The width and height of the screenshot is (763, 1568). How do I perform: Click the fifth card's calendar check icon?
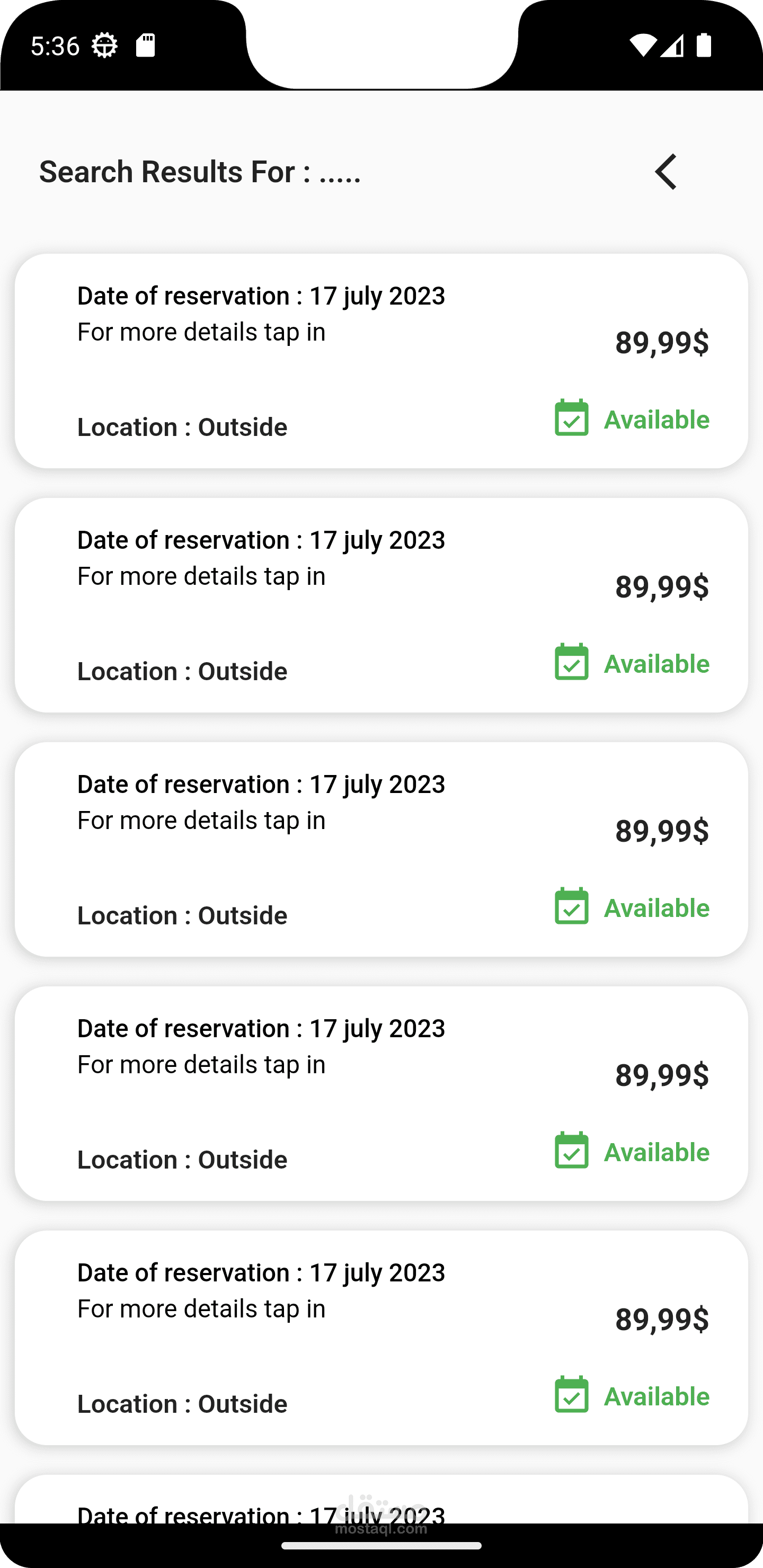(x=571, y=1395)
